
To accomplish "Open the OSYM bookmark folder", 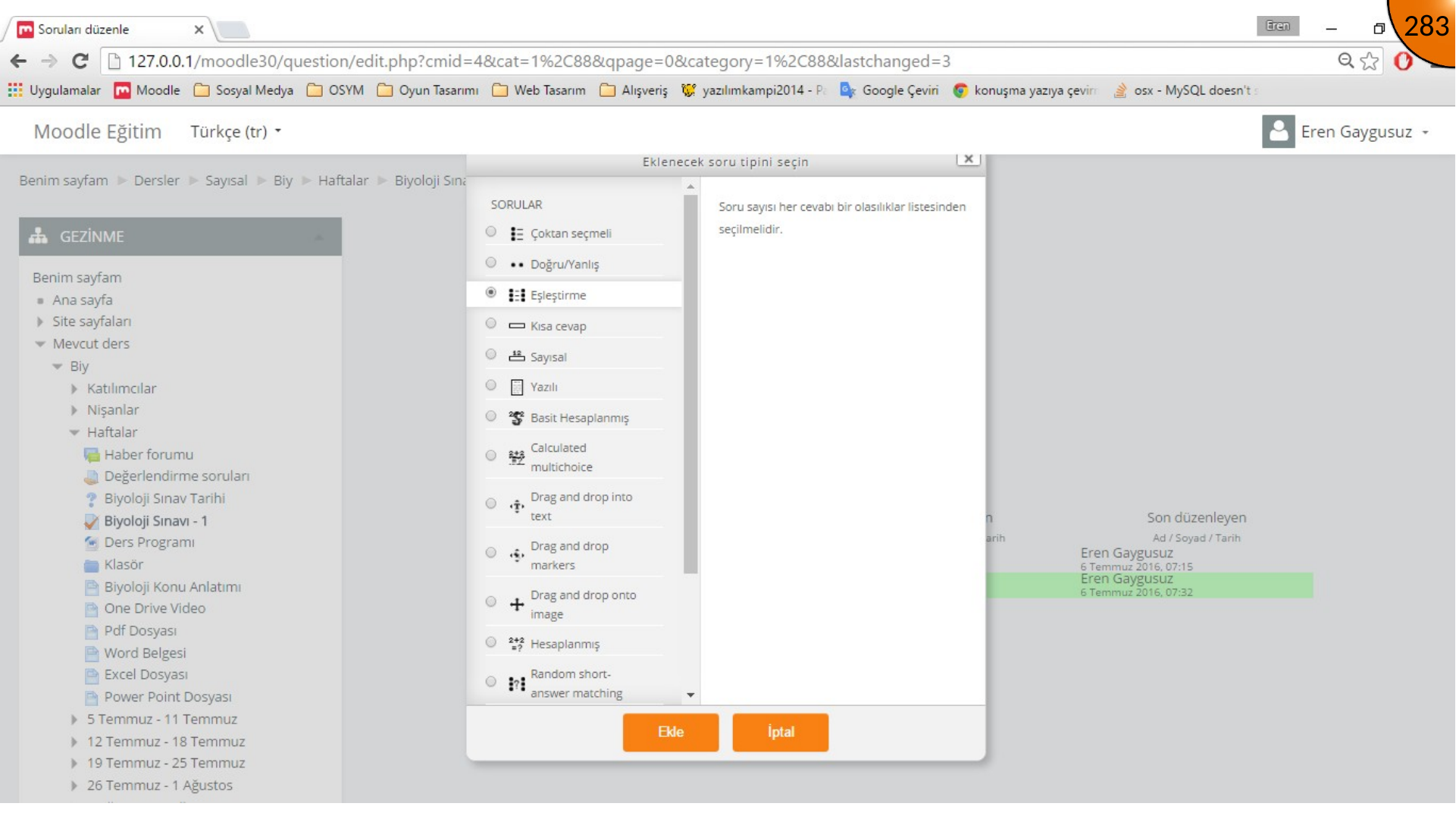I will 335,90.
